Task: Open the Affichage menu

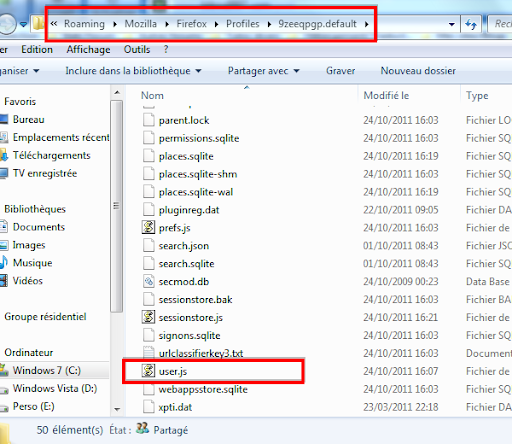Action: pyautogui.click(x=88, y=49)
